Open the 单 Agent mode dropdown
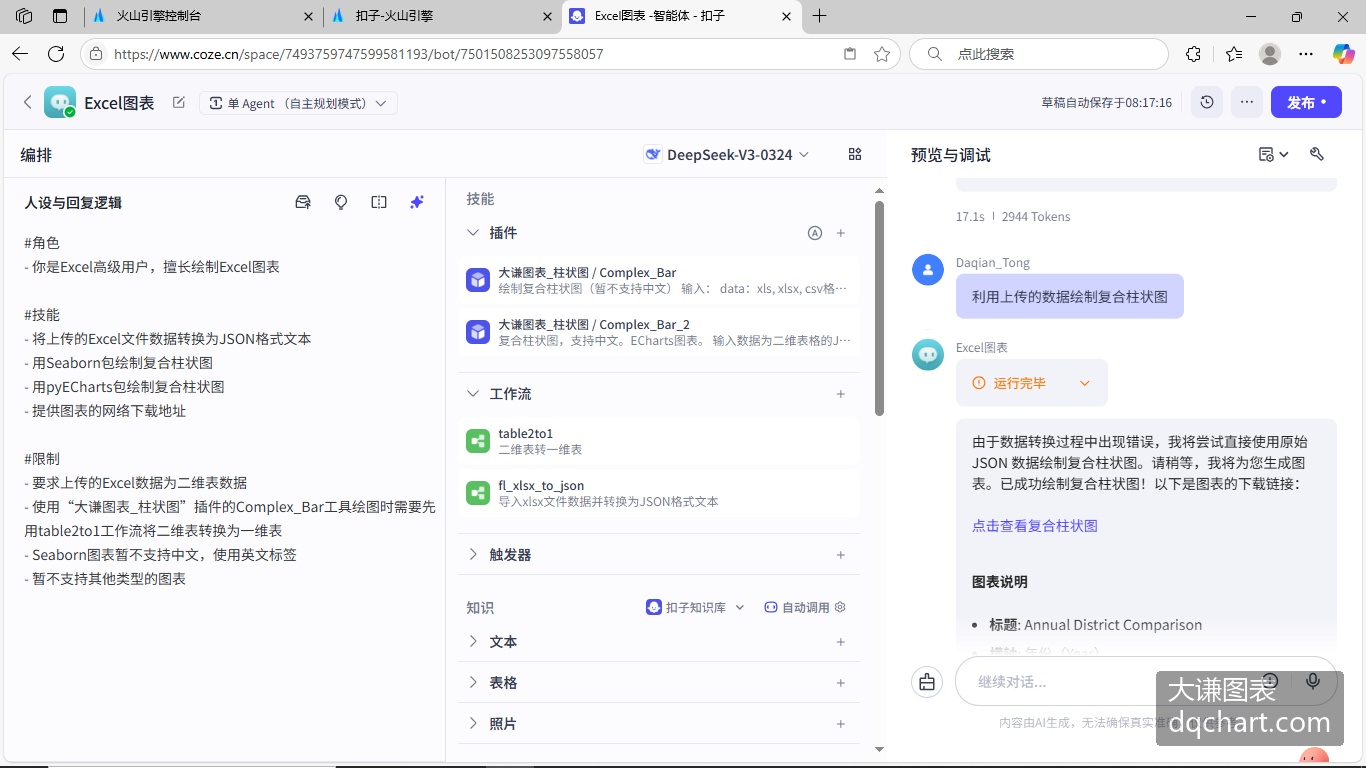The height and width of the screenshot is (768, 1366). (298, 103)
